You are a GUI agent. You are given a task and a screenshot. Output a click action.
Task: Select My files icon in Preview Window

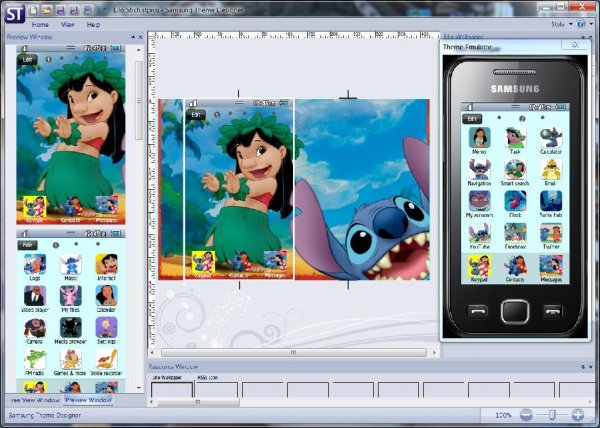tap(71, 298)
